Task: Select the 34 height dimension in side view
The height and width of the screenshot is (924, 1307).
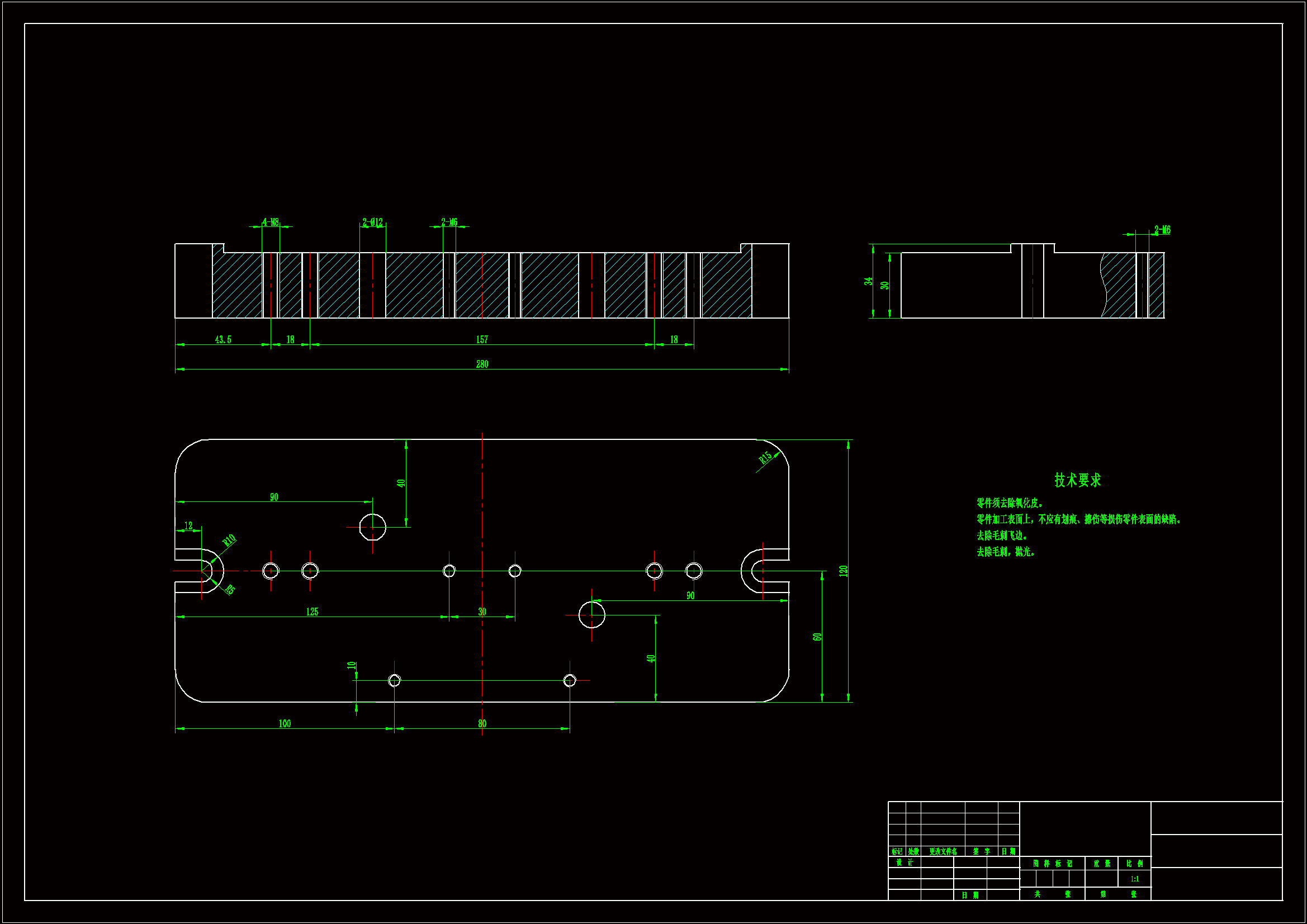Action: (x=868, y=281)
